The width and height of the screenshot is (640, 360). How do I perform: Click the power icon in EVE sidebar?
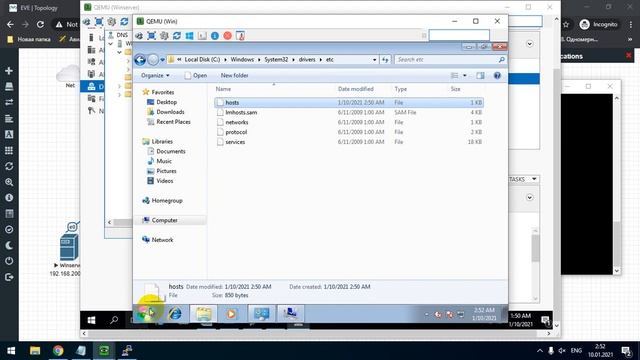click(9, 261)
